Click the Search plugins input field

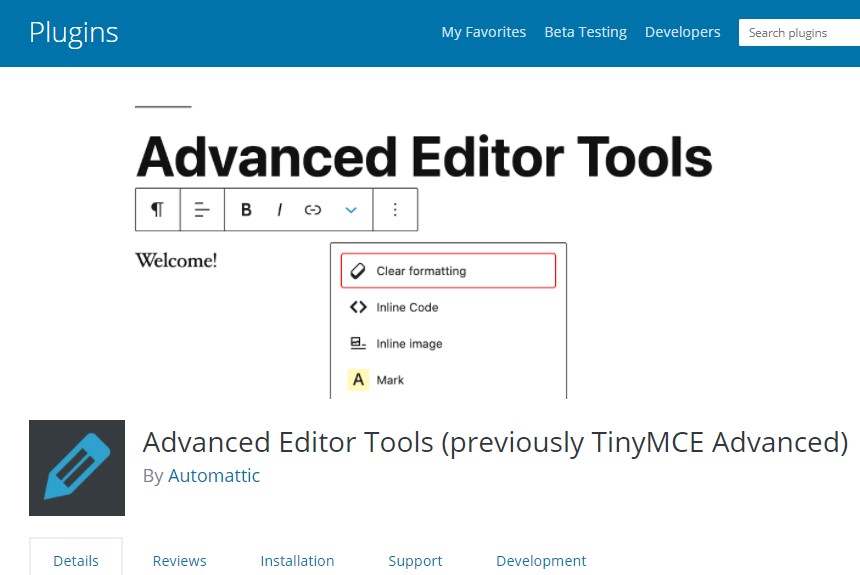tap(798, 33)
